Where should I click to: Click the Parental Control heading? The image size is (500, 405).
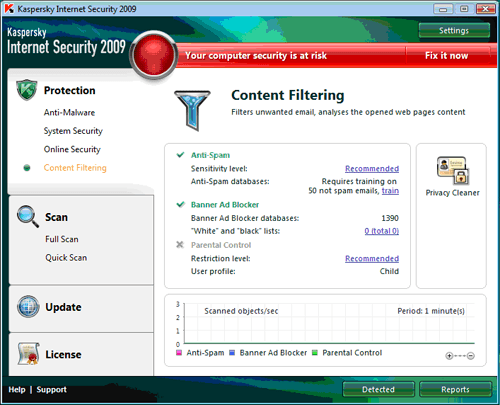click(x=221, y=245)
